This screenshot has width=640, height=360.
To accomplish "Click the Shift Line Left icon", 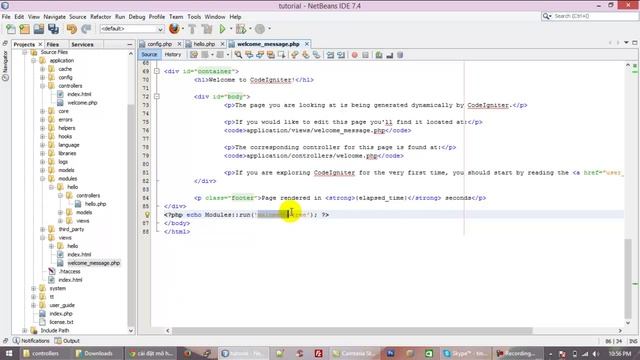I will point(330,55).
